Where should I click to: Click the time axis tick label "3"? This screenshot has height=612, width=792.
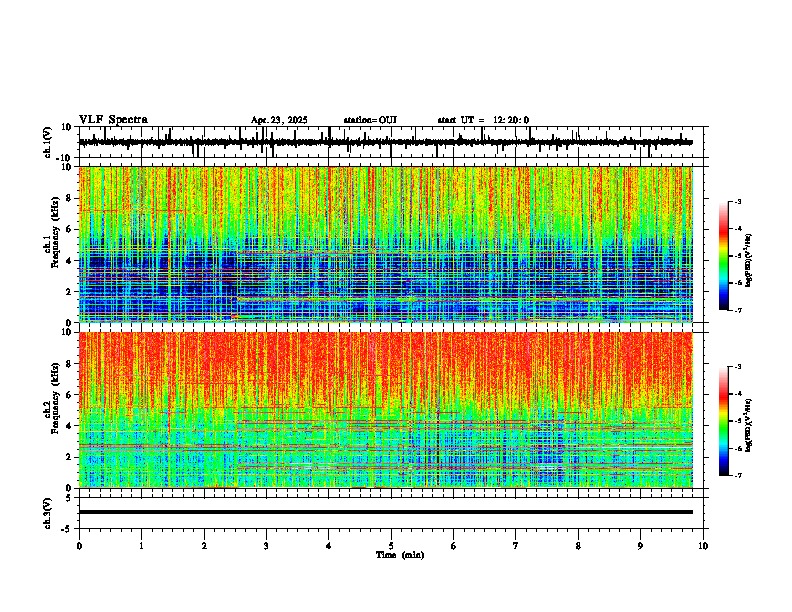[x=266, y=546]
